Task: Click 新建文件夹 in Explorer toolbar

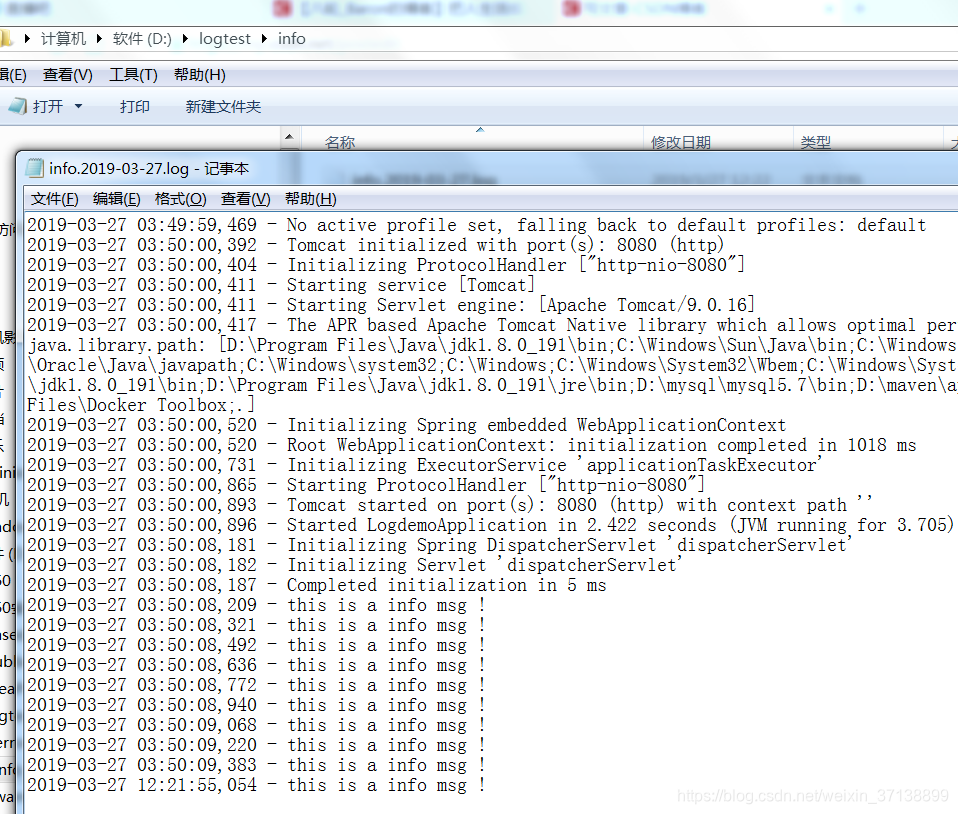Action: coord(224,106)
